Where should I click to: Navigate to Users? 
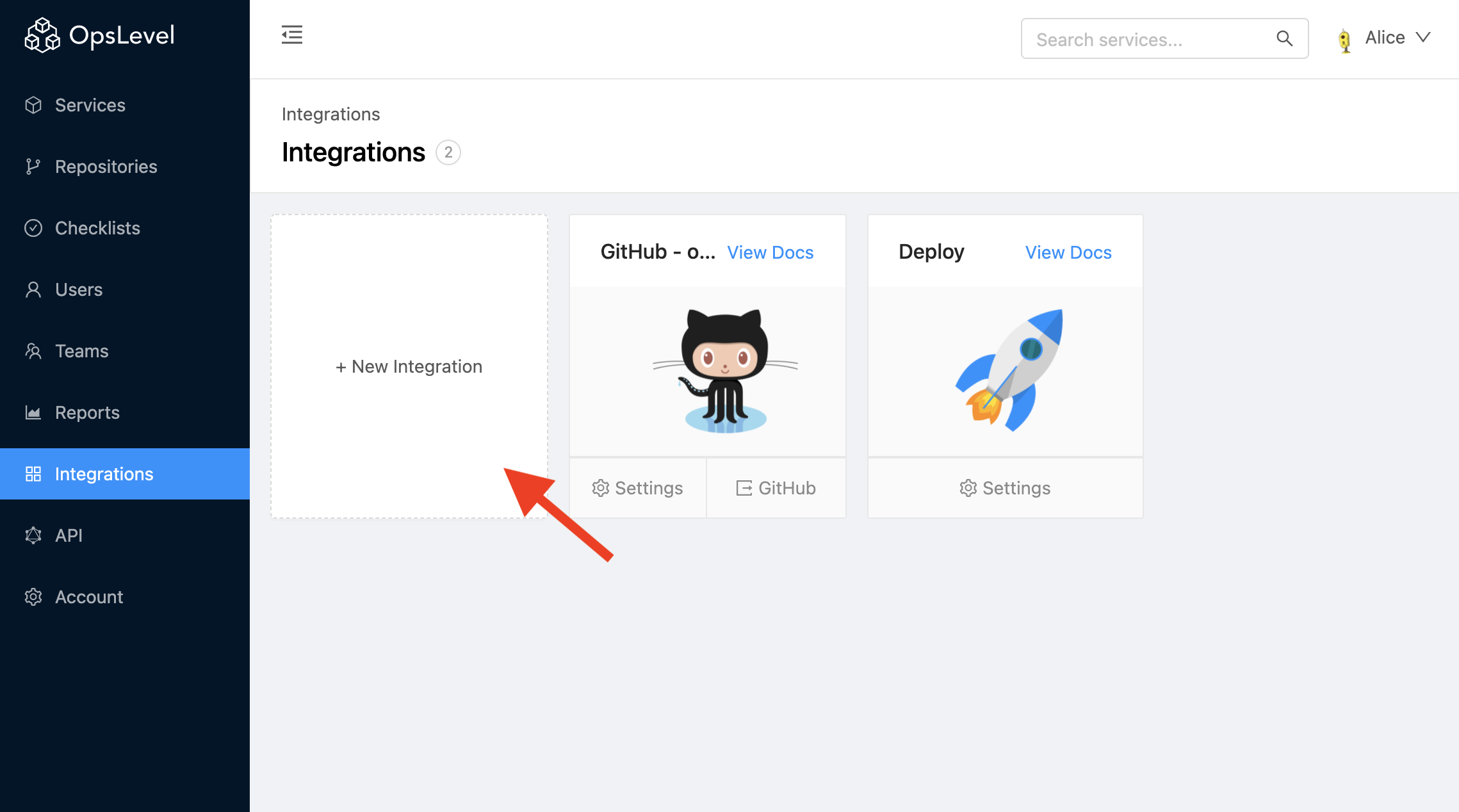click(125, 289)
